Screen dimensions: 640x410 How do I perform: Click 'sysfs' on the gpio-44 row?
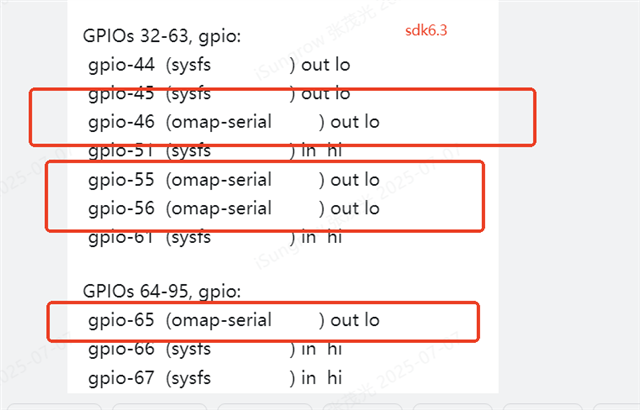point(191,65)
